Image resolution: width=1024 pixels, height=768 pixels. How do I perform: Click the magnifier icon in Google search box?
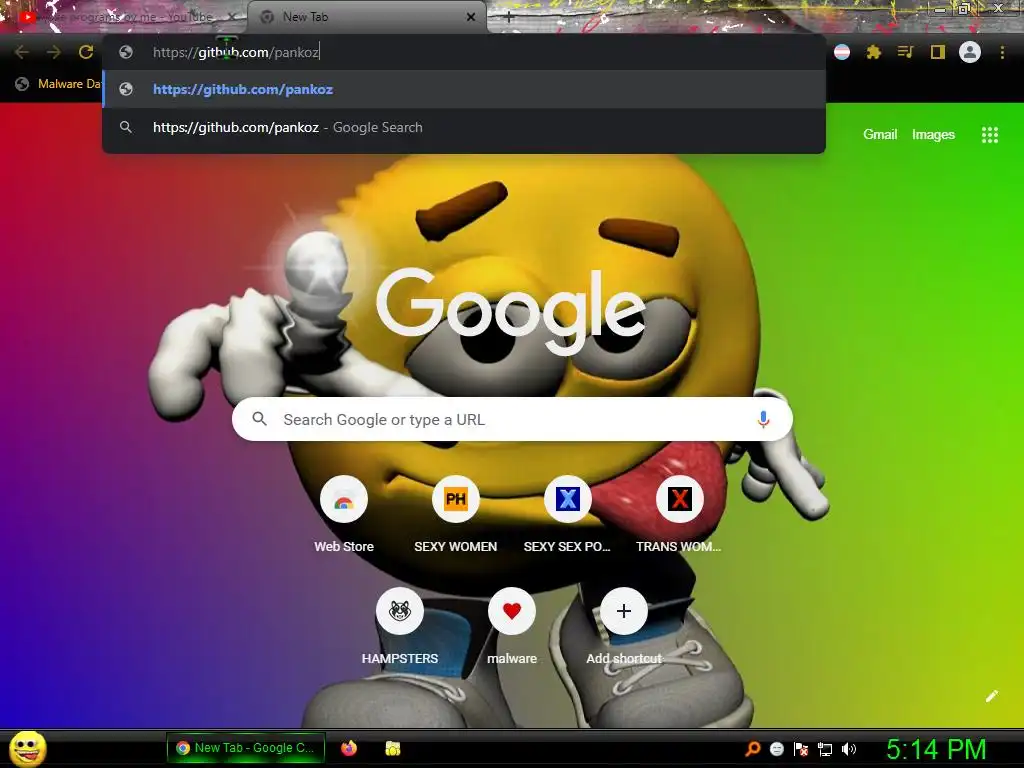pyautogui.click(x=259, y=419)
